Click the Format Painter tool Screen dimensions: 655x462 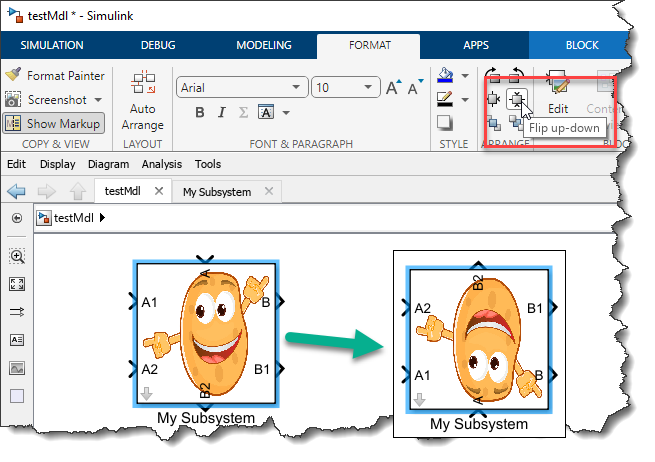click(55, 76)
